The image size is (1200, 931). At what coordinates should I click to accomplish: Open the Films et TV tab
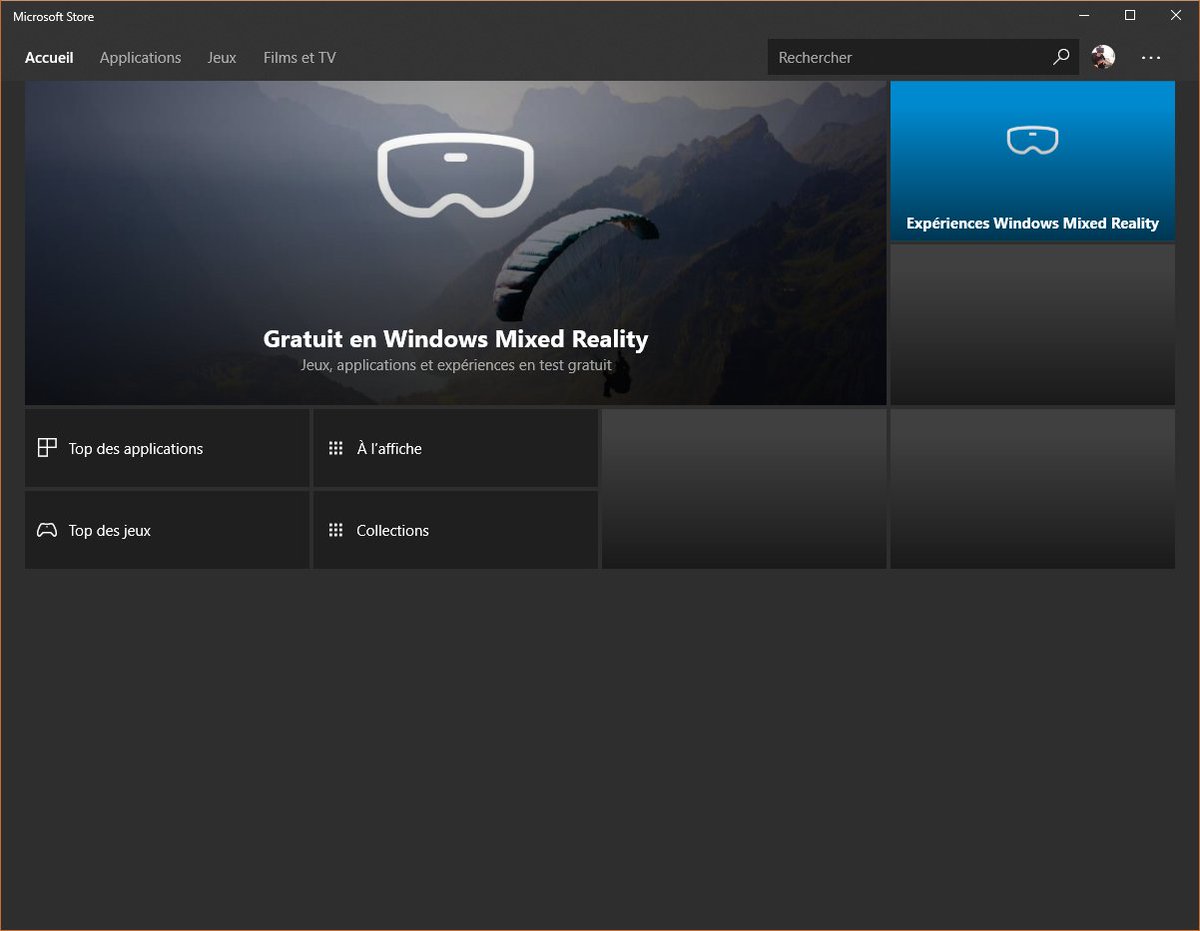click(300, 58)
